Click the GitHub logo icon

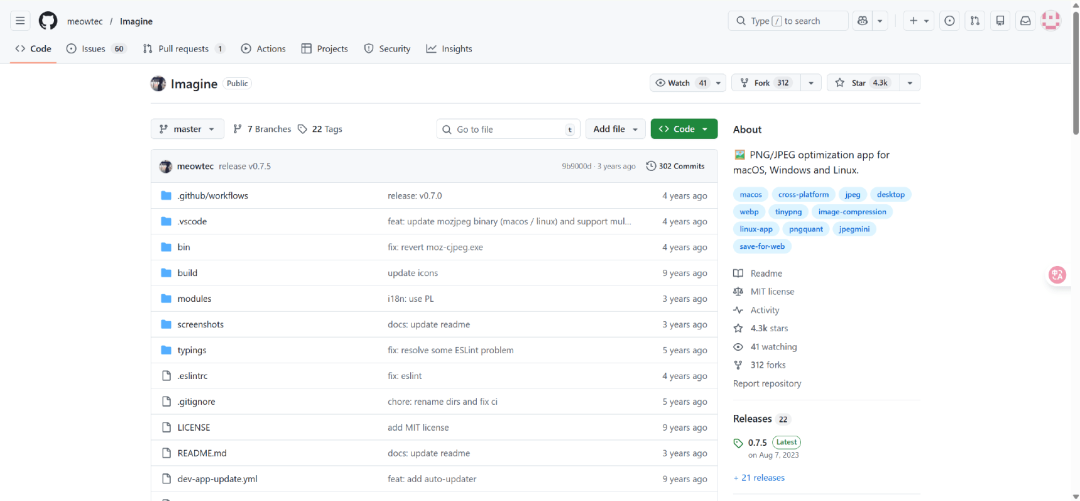pyautogui.click(x=48, y=20)
